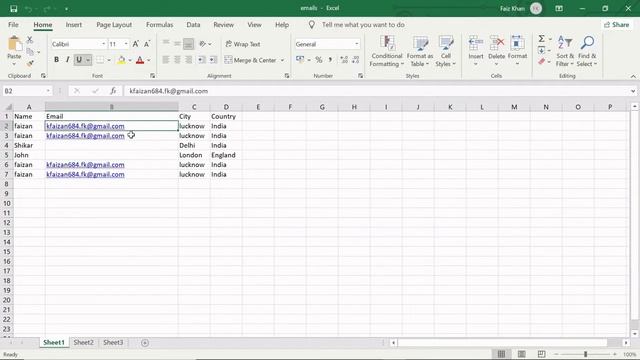640x360 pixels.
Task: Toggle Underline formatting
Action: (x=79, y=60)
